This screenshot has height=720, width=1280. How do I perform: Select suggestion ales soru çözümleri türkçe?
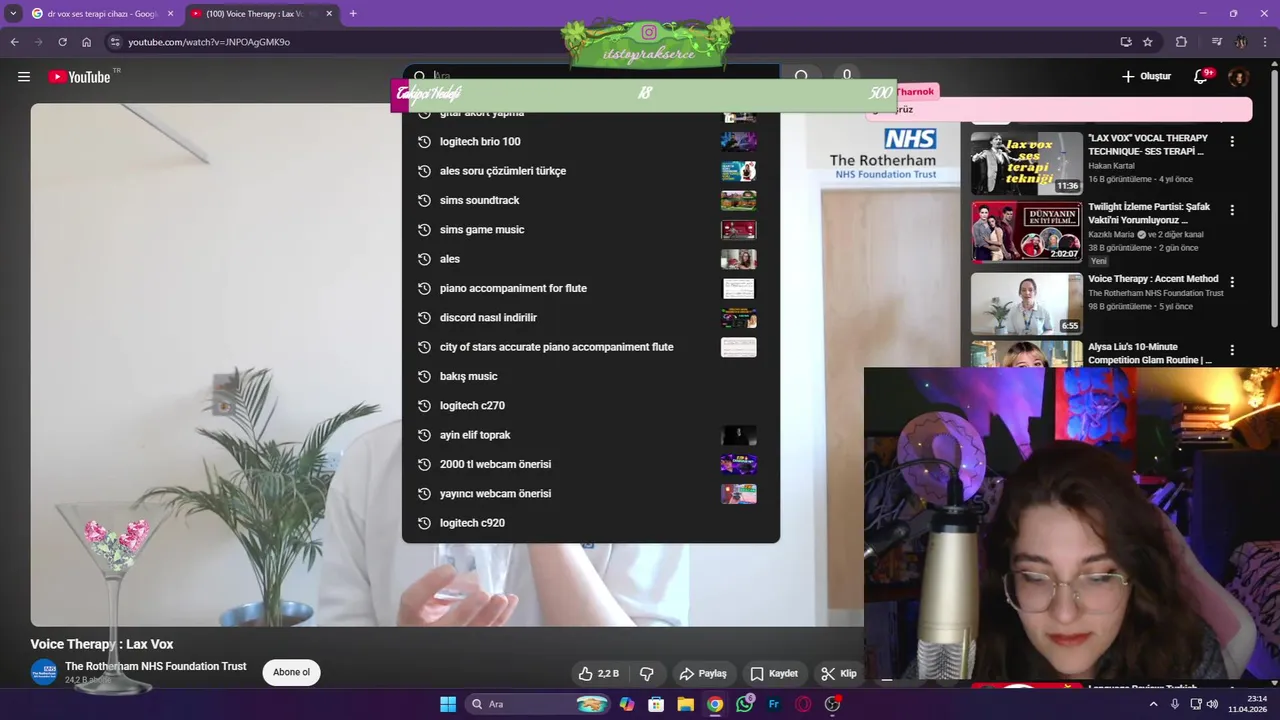tap(590, 171)
